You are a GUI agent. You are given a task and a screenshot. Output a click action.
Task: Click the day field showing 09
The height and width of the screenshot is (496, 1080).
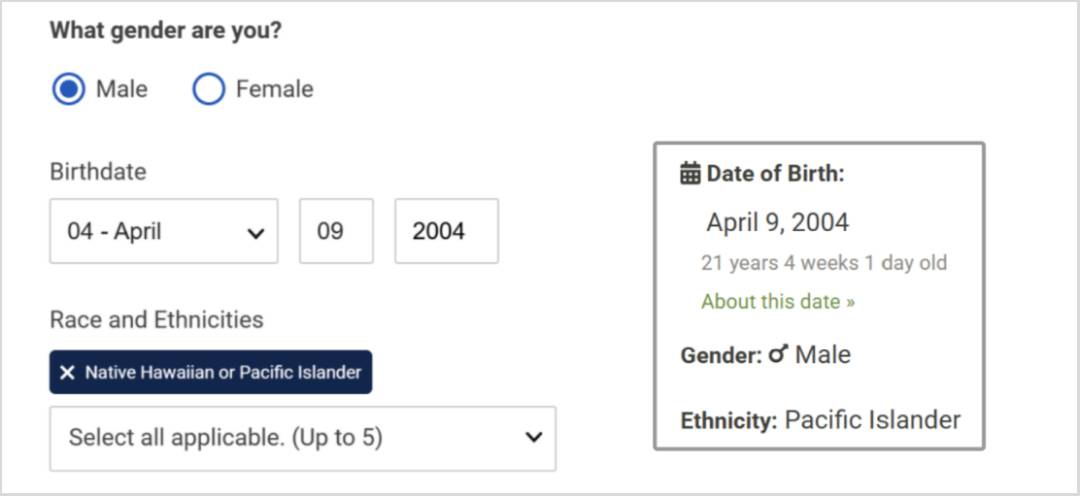click(336, 231)
